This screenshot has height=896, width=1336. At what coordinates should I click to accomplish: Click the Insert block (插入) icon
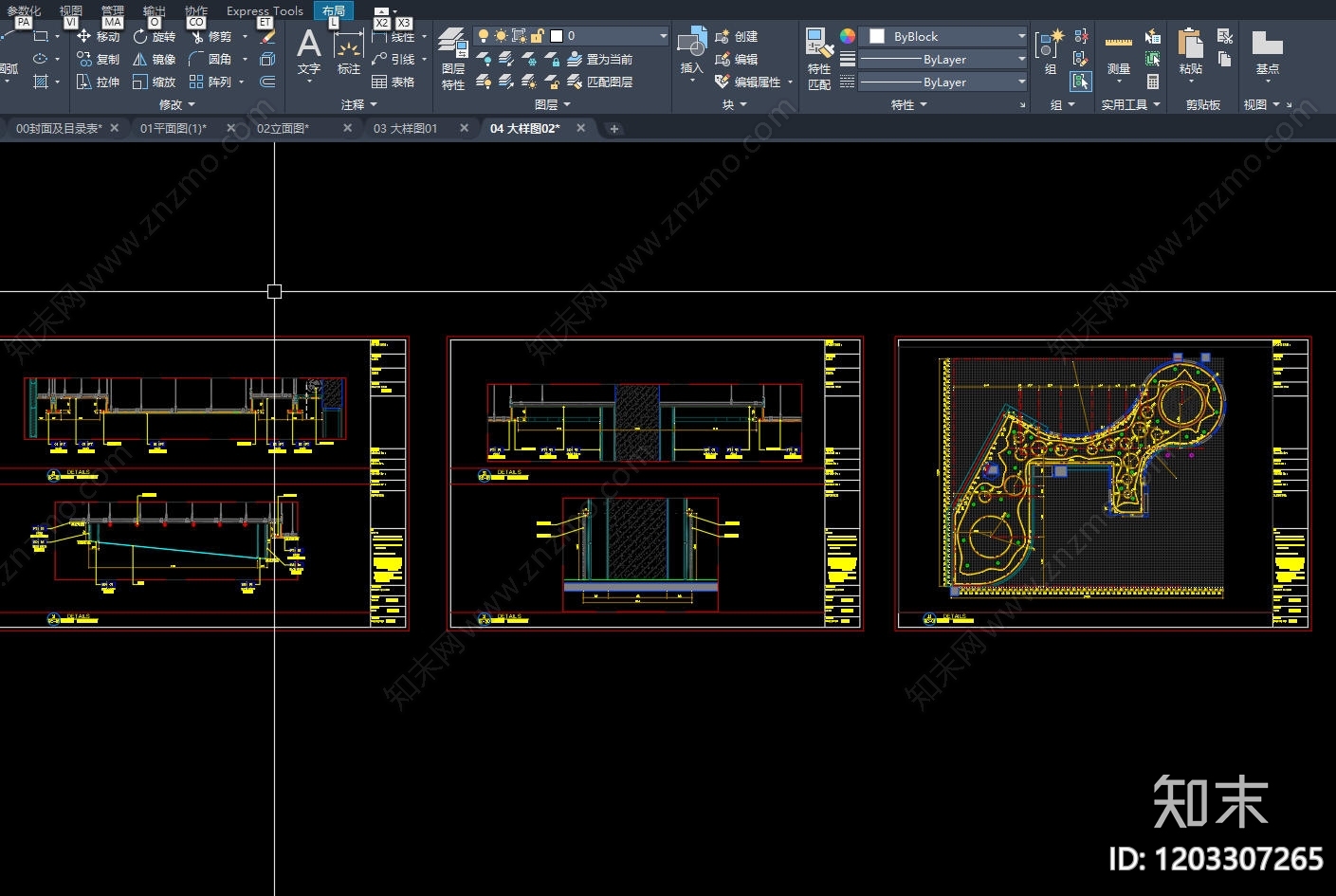coord(692,44)
